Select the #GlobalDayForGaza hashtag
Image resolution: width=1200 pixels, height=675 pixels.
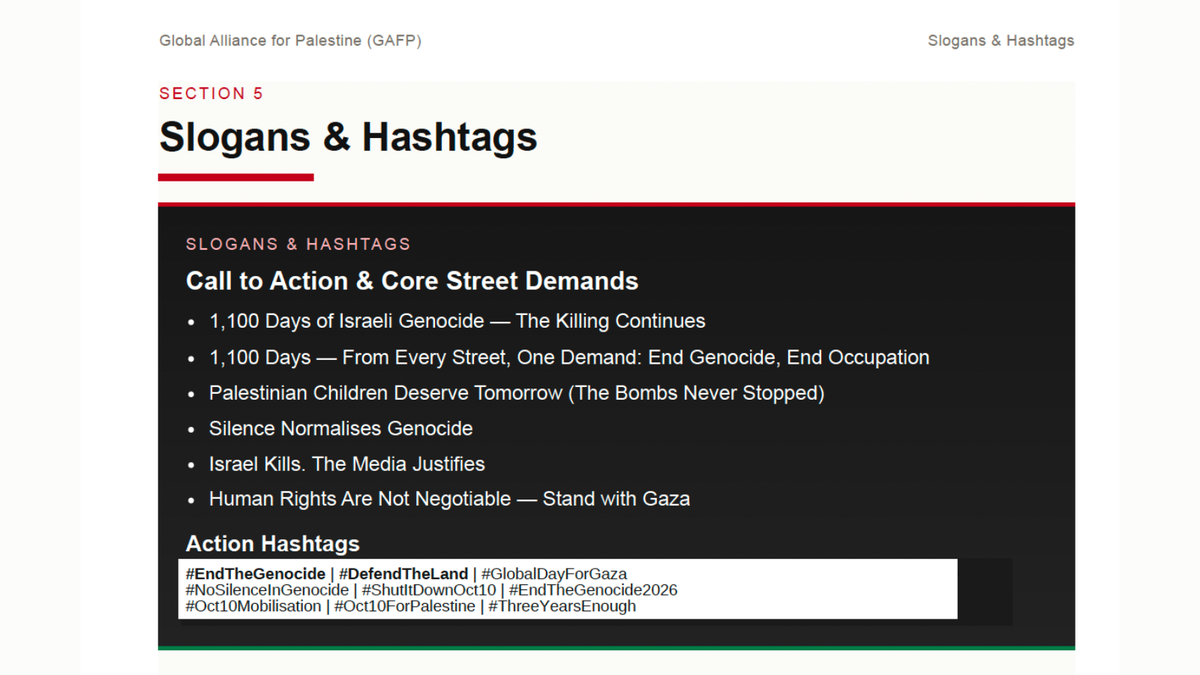point(554,574)
